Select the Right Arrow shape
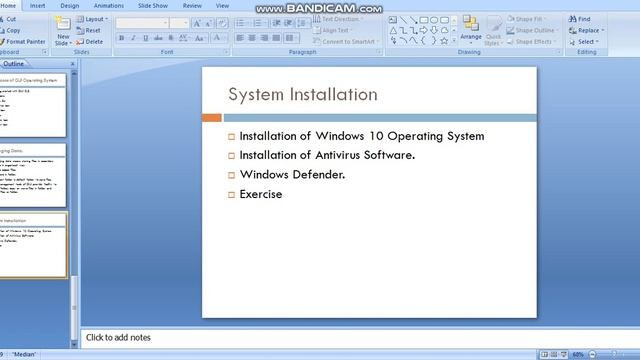Viewport: 640px width, 360px height. (x=424, y=30)
